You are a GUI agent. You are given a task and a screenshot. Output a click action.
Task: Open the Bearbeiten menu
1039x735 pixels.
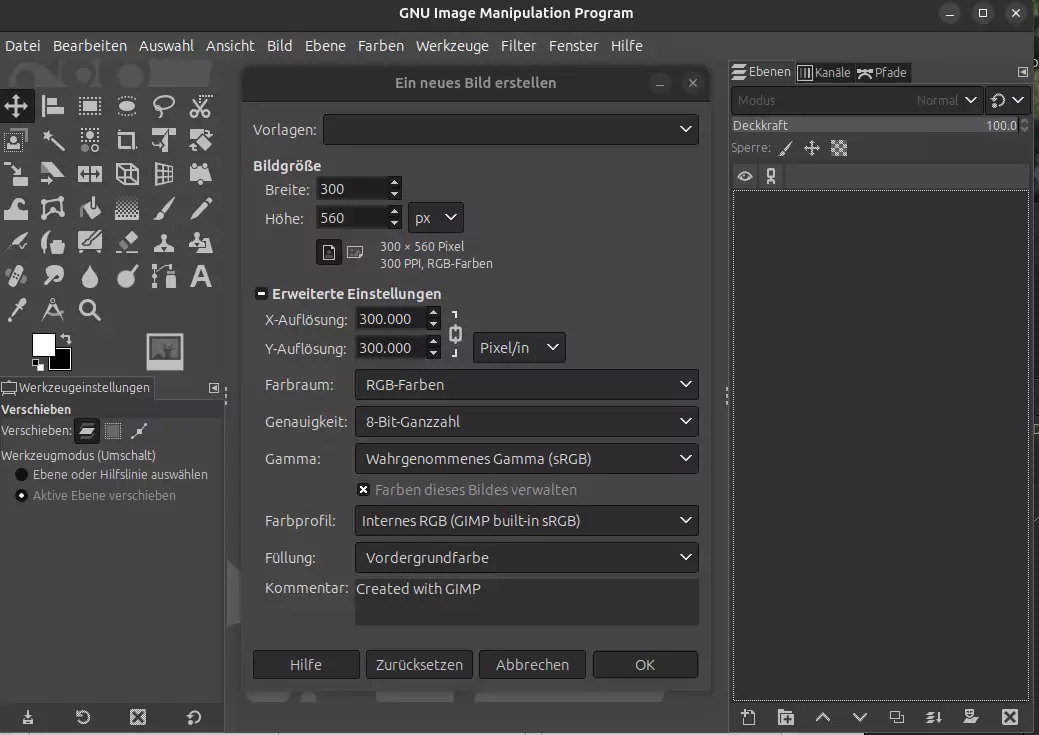tap(89, 46)
